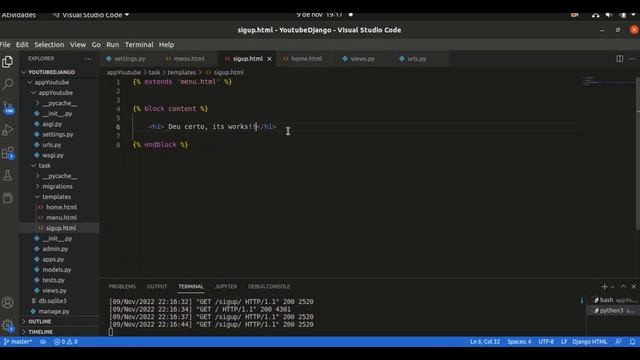
Task: Change the Django HTML language mode
Action: pos(589,342)
